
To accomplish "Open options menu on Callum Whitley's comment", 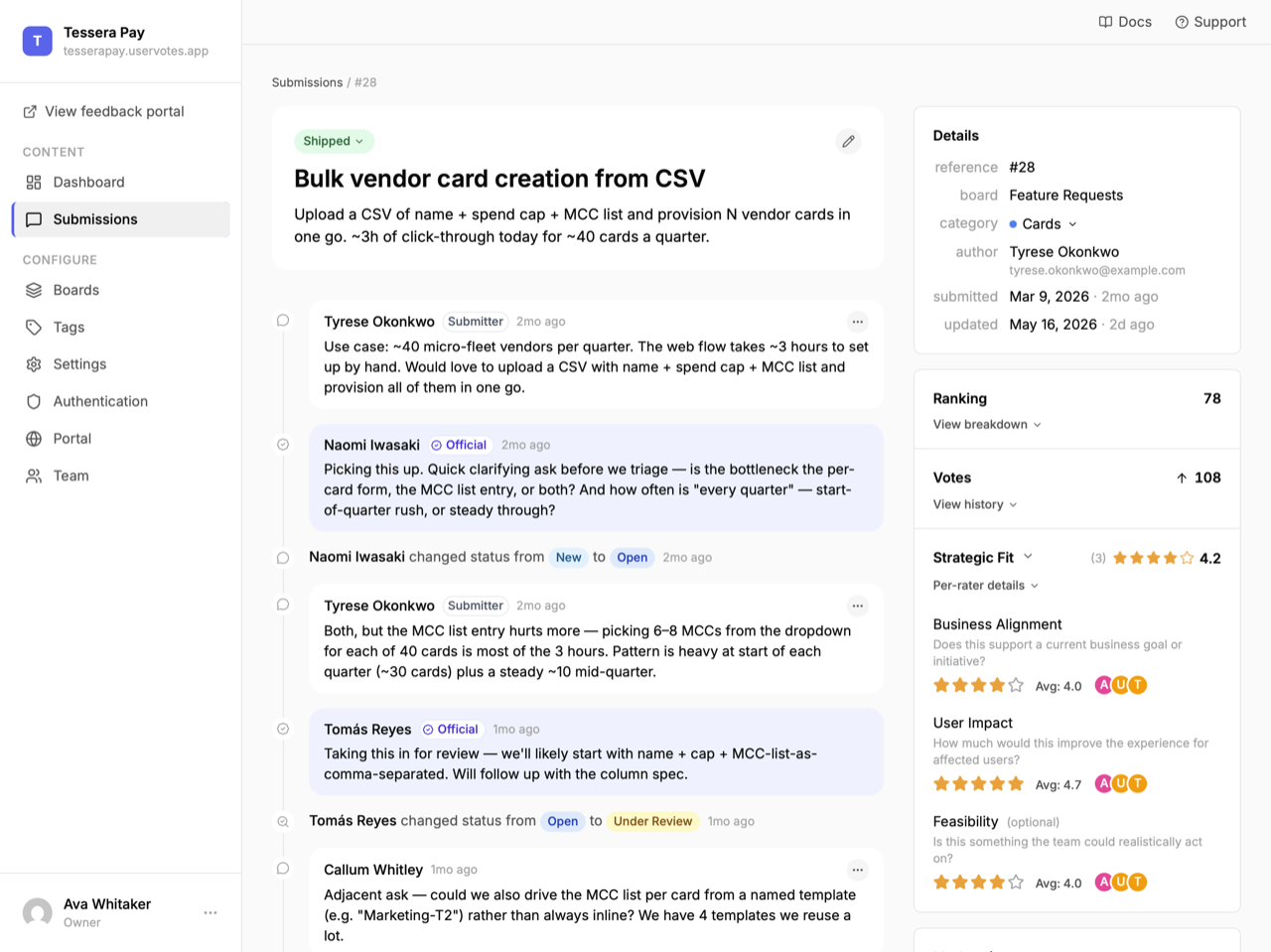I will (x=858, y=870).
